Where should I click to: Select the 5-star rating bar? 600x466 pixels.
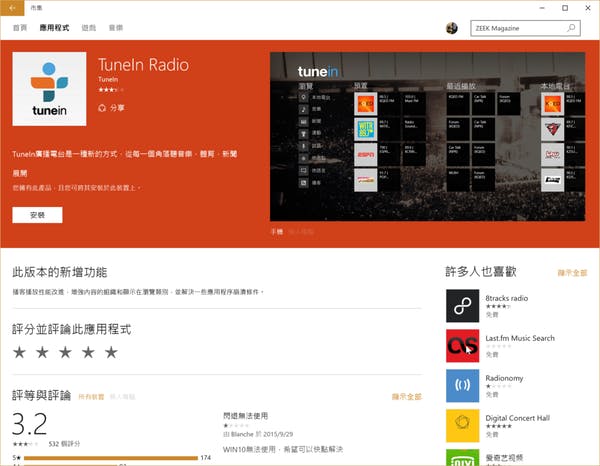pos(111,458)
